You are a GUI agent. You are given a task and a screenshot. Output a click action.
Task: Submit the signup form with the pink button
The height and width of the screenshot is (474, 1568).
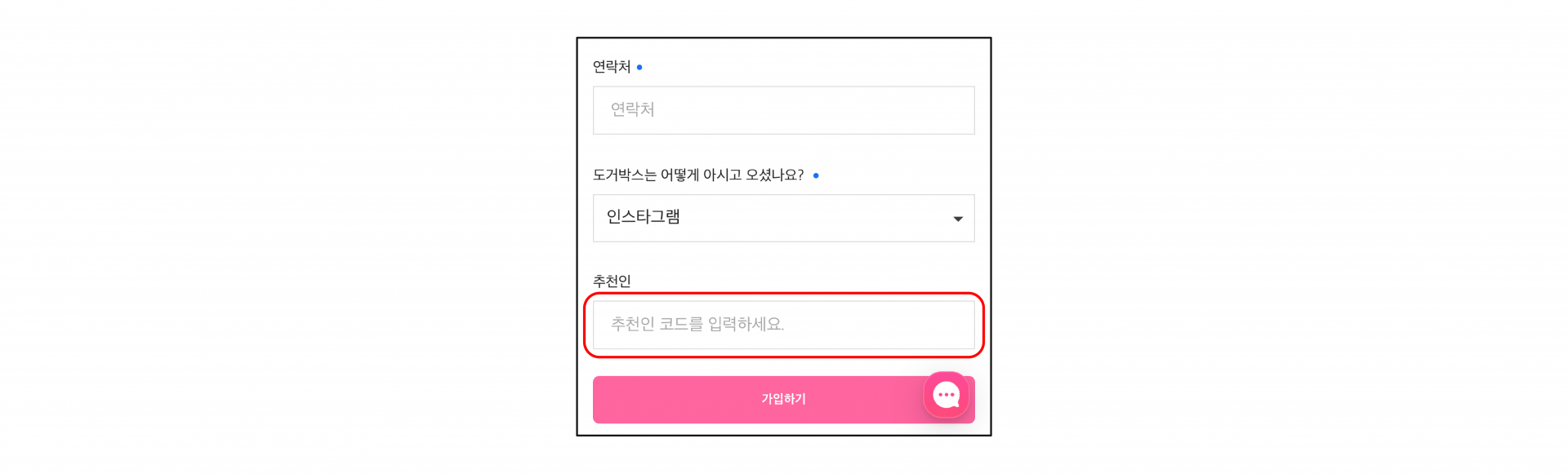pos(784,400)
